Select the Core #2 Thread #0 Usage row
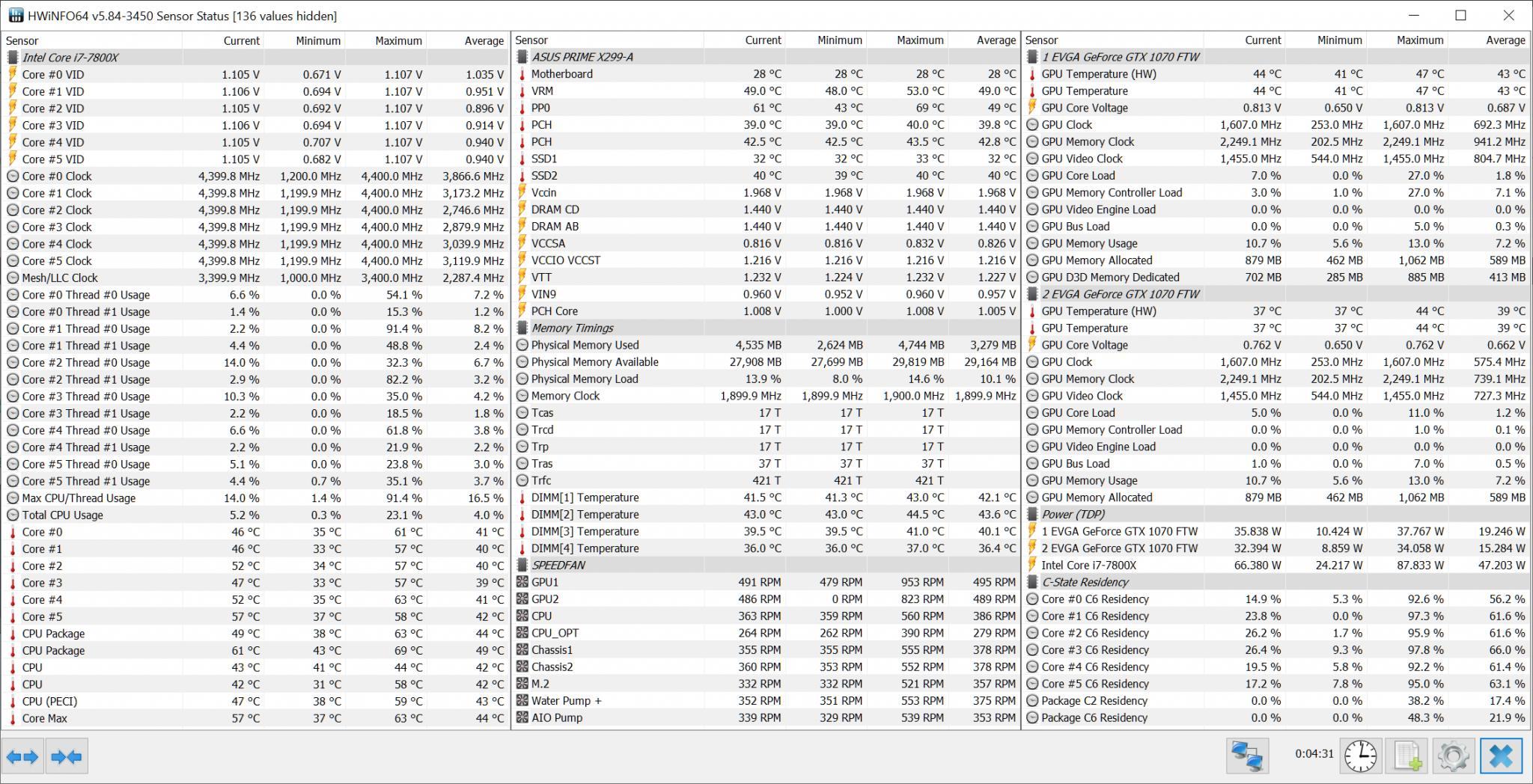This screenshot has width=1533, height=784. point(256,363)
